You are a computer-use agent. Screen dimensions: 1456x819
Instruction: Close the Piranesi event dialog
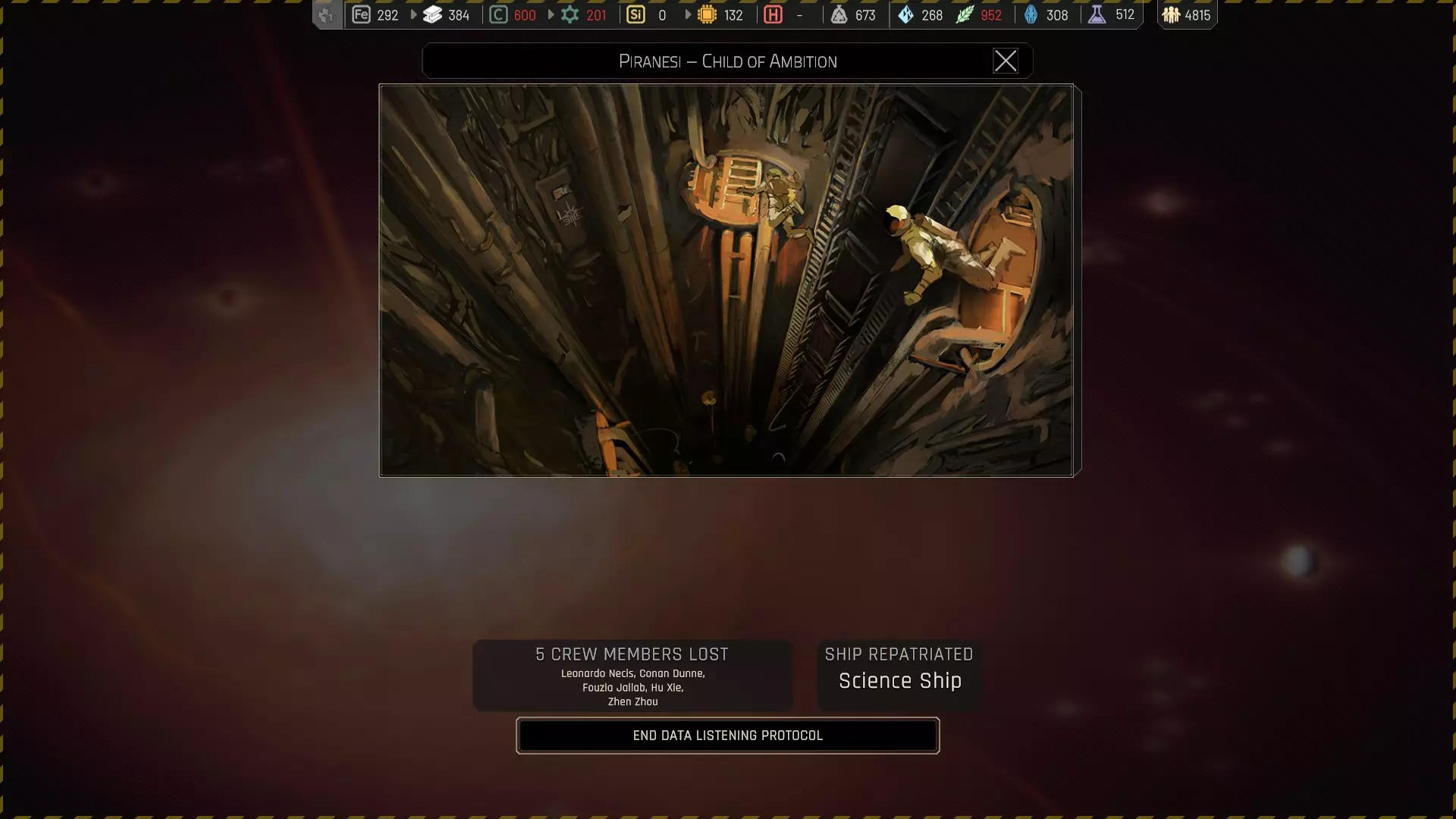tap(1006, 61)
